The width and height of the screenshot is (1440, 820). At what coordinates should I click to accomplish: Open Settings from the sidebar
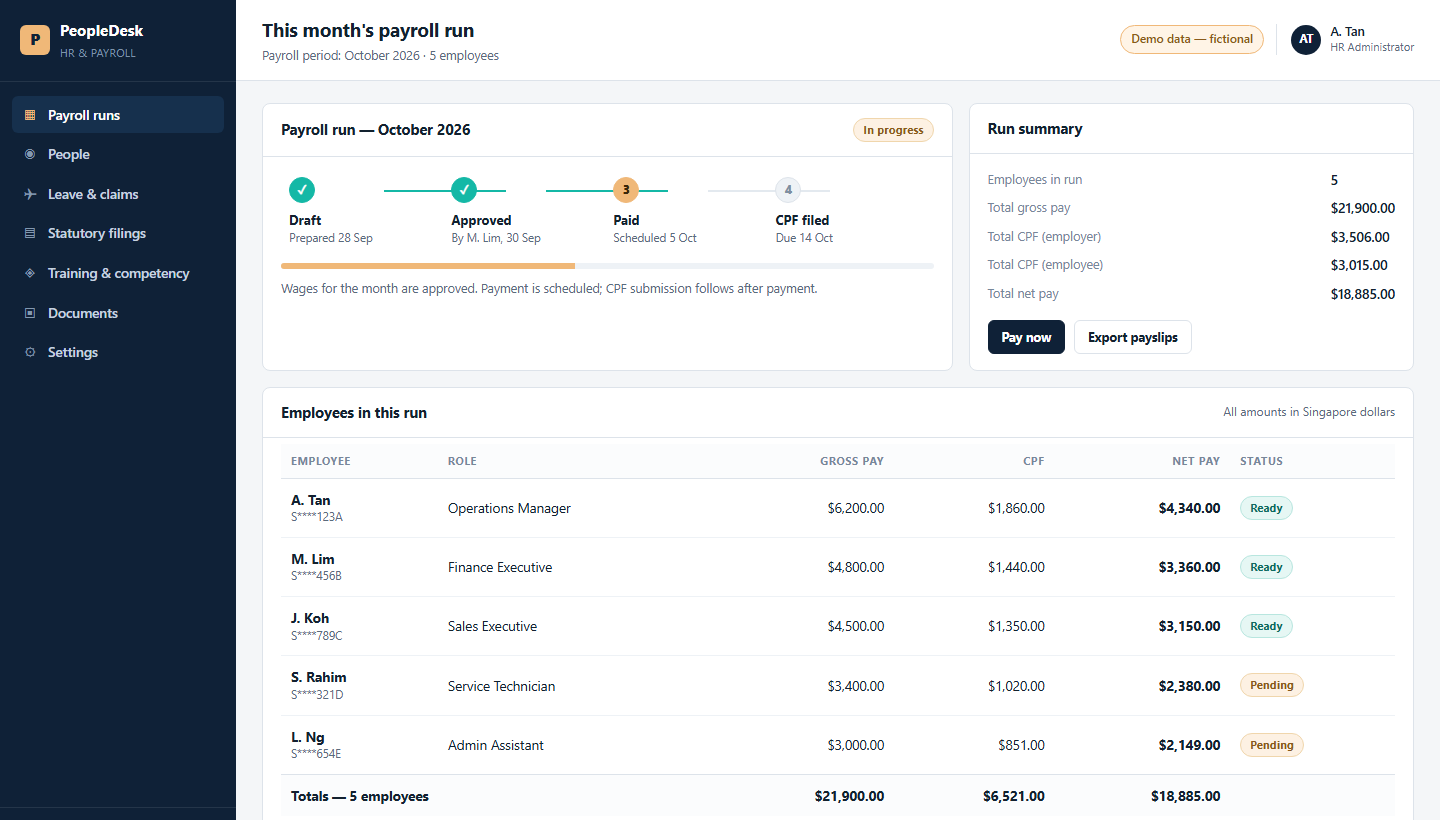118,352
